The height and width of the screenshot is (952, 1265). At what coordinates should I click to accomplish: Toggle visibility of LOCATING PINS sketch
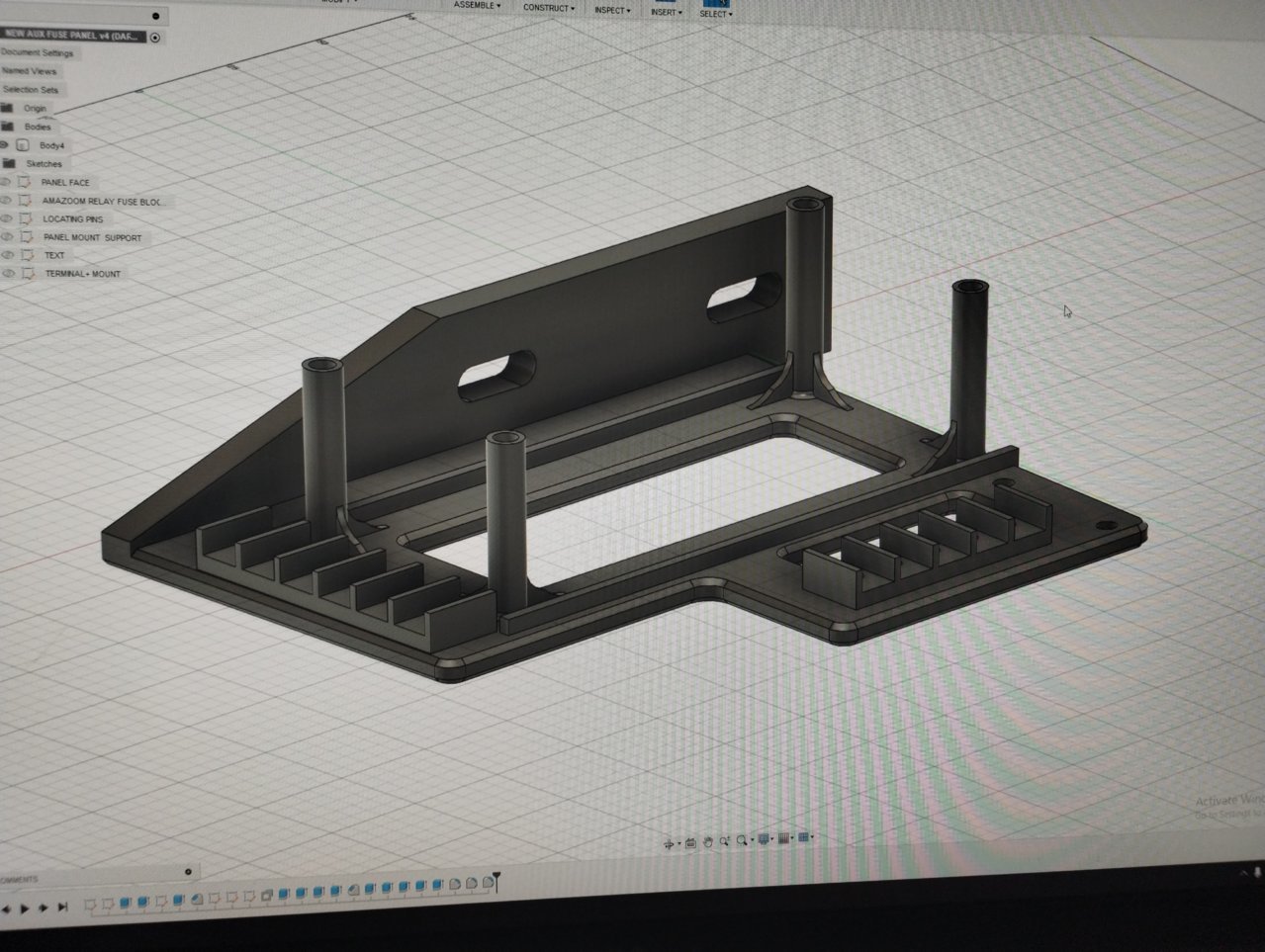[x=7, y=218]
